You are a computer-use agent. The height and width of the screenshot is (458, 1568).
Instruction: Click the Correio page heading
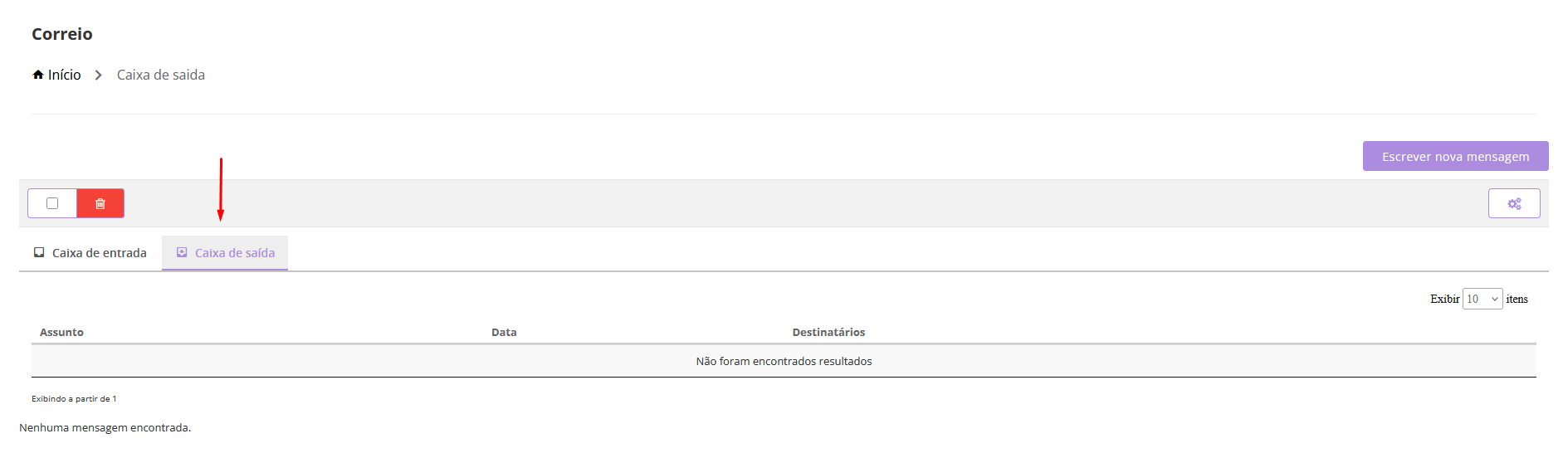click(62, 34)
